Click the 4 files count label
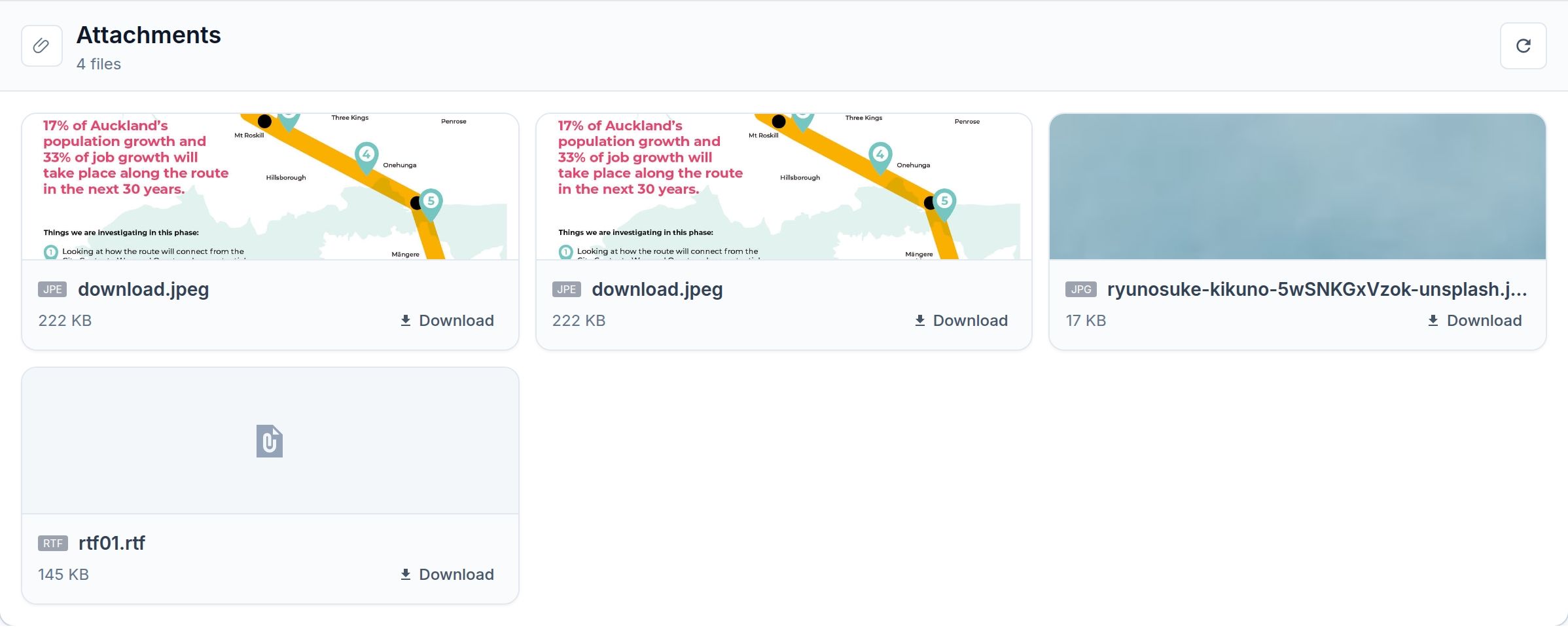Viewport: 1568px width, 627px height. [x=99, y=64]
